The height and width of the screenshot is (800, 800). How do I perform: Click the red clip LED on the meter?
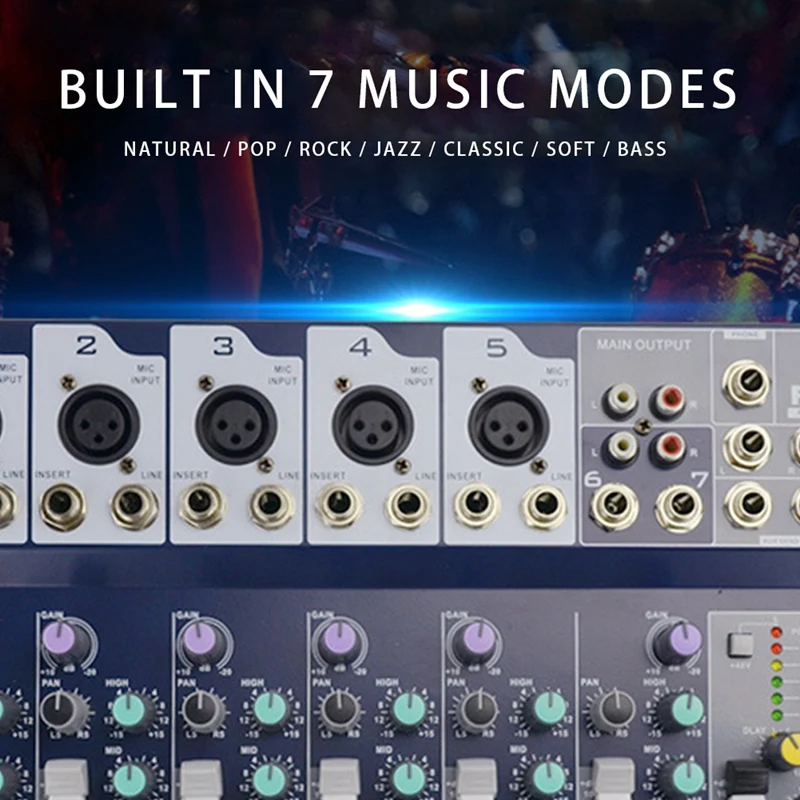(x=775, y=631)
